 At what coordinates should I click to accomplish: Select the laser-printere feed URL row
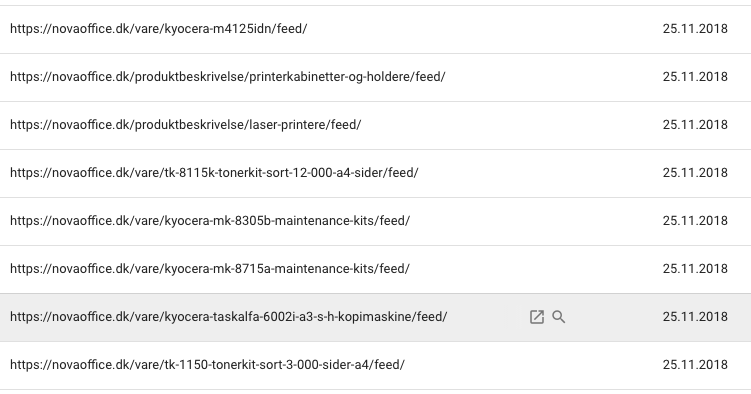376,125
